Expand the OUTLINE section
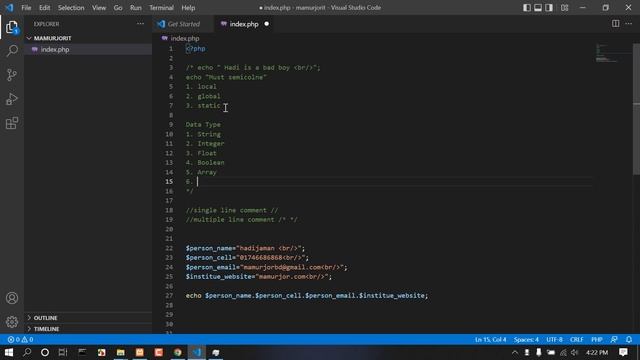 (x=45, y=318)
